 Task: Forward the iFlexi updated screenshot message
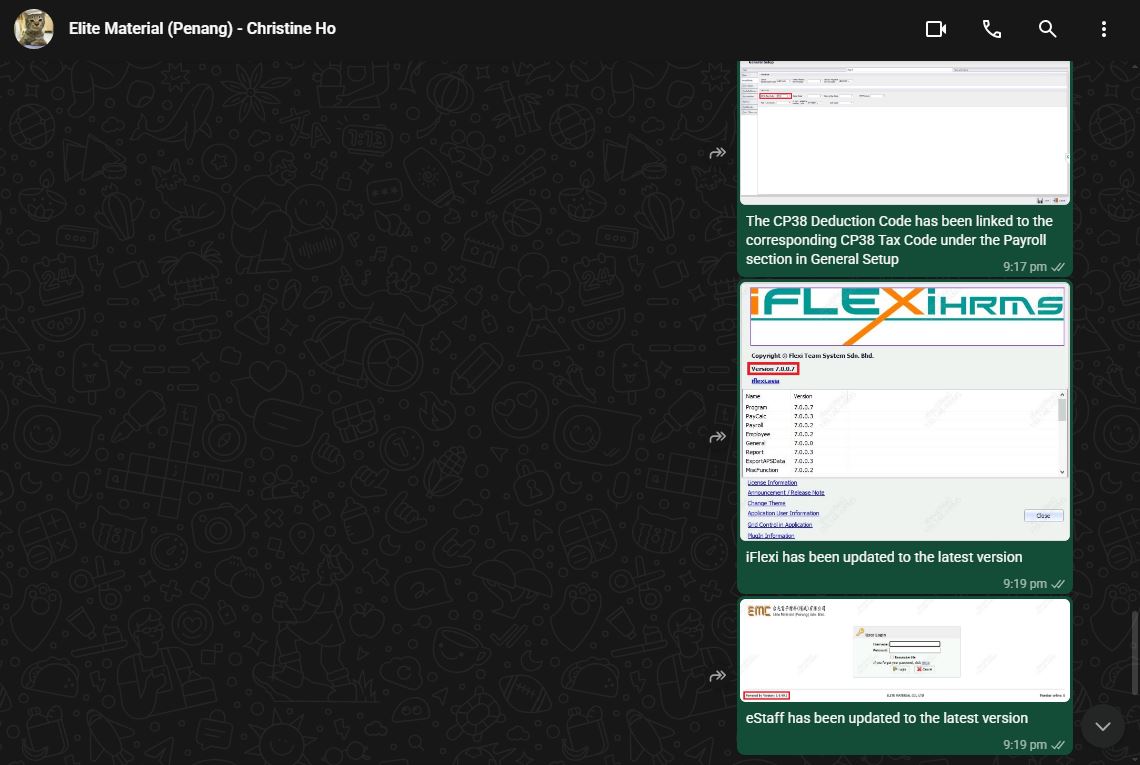point(718,436)
